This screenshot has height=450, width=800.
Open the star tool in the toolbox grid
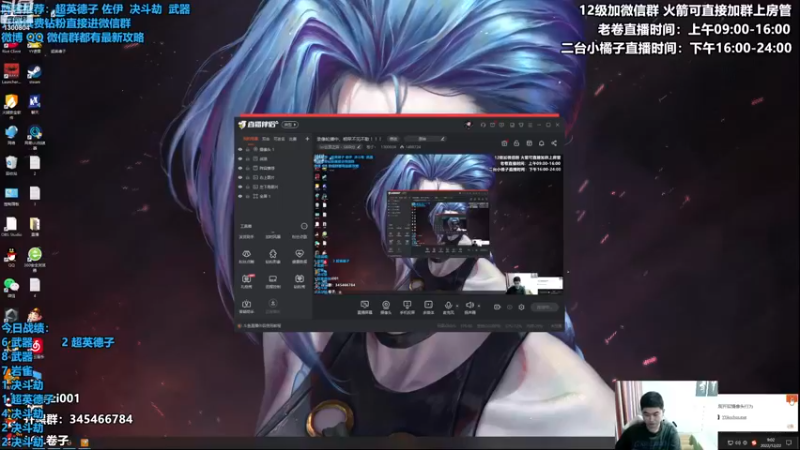273,256
